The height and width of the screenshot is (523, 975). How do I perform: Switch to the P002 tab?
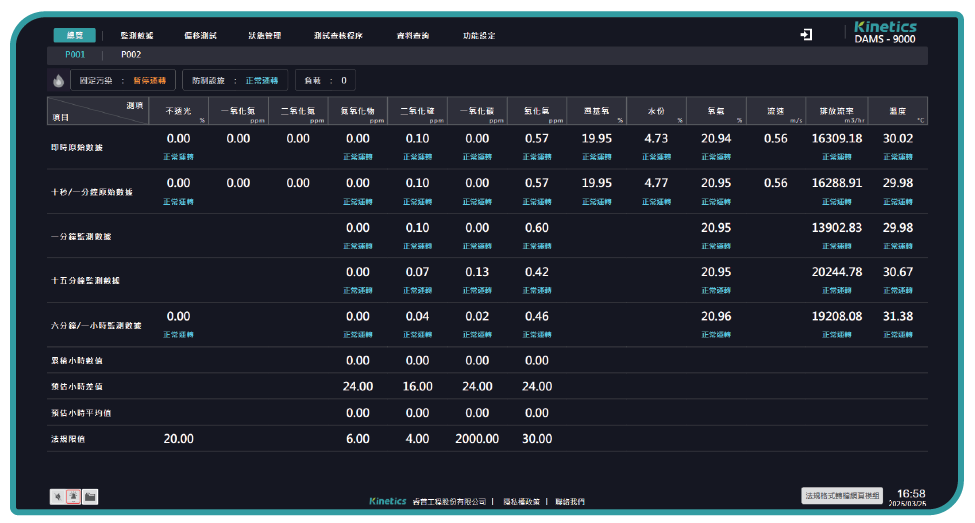coord(131,55)
